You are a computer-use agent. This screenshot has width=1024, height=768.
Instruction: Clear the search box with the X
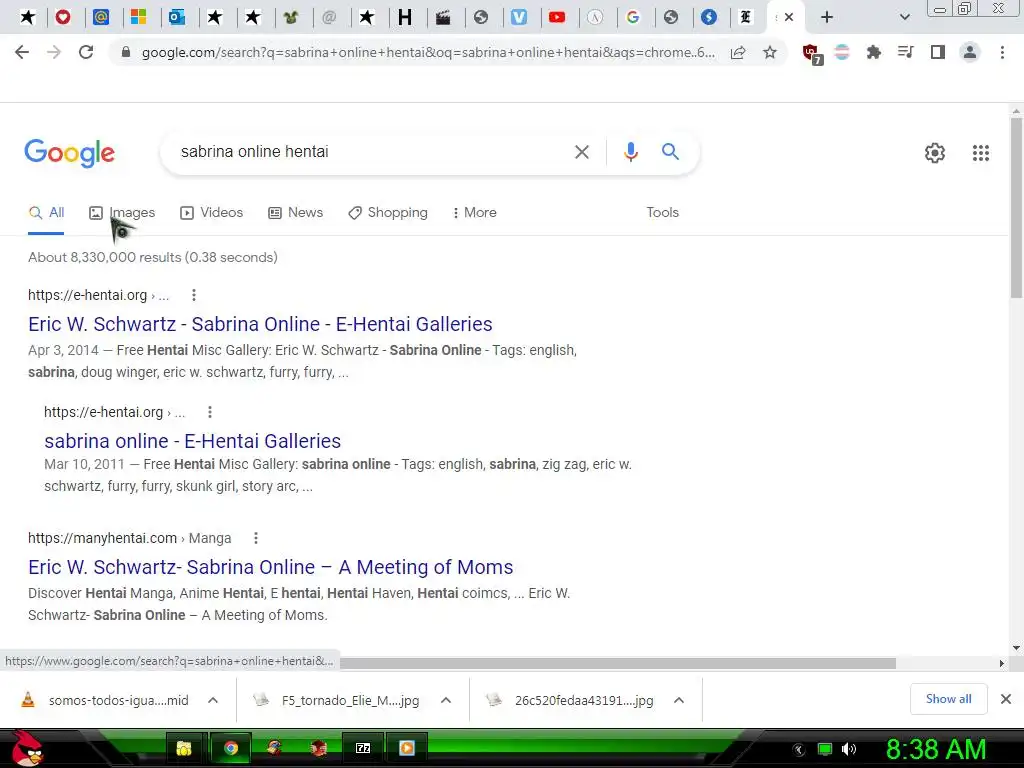pos(581,152)
